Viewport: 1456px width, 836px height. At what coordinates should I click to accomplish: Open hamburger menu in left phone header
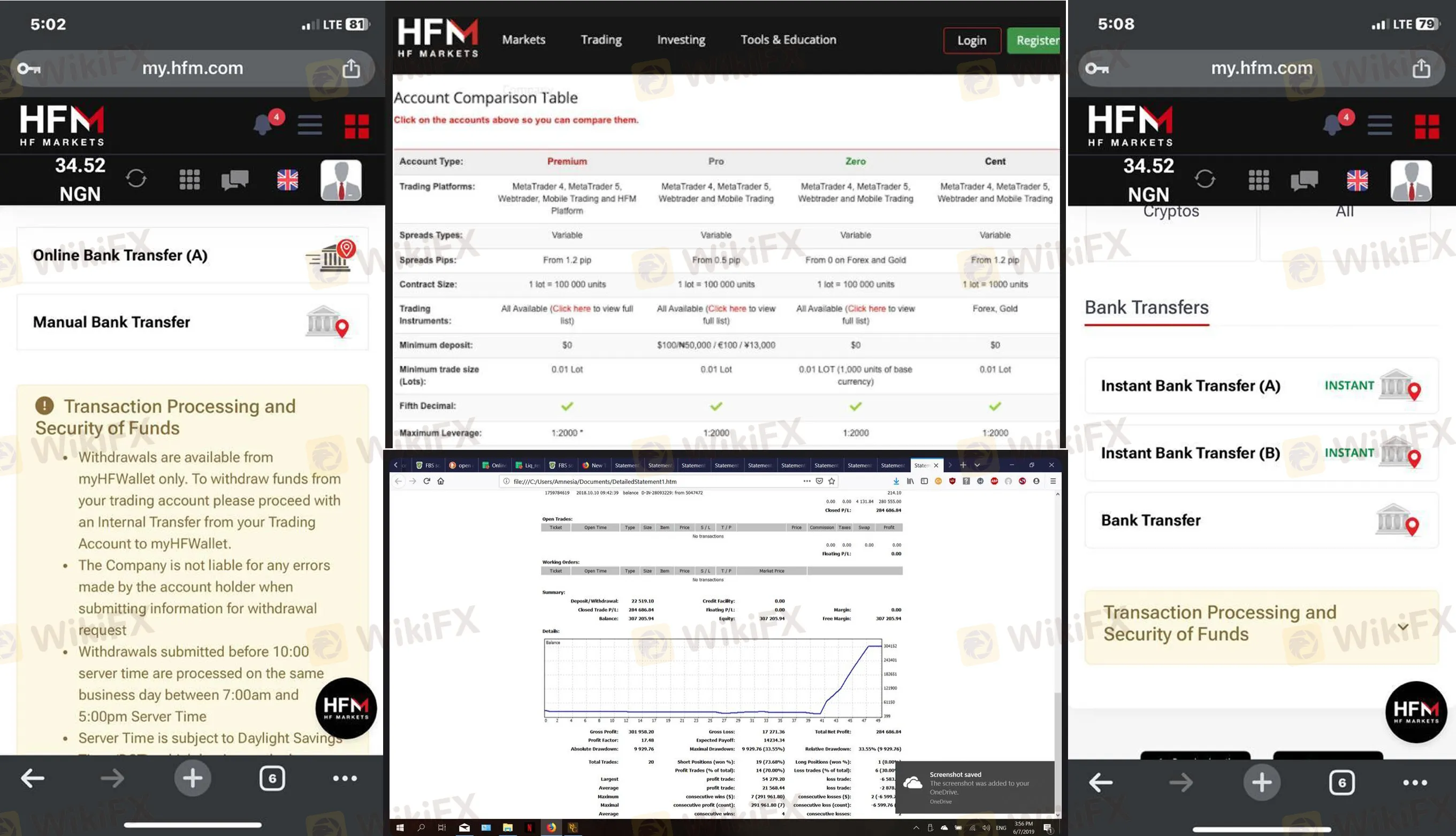310,125
